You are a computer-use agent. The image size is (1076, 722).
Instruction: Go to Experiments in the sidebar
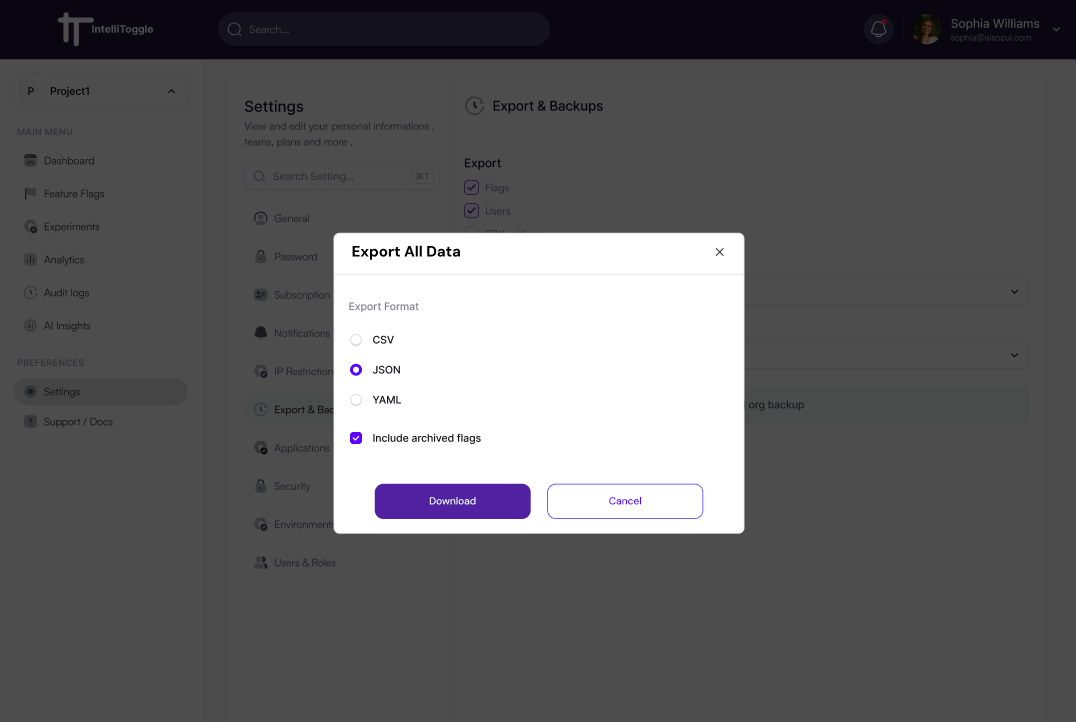pyautogui.click(x=71, y=227)
